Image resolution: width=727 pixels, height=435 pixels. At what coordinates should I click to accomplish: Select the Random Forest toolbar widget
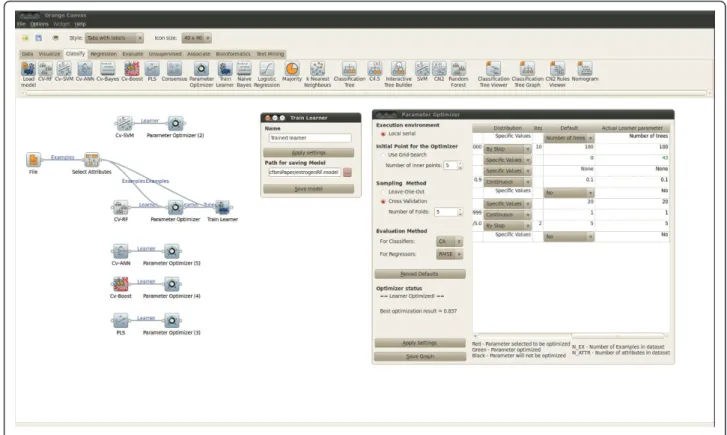click(458, 69)
